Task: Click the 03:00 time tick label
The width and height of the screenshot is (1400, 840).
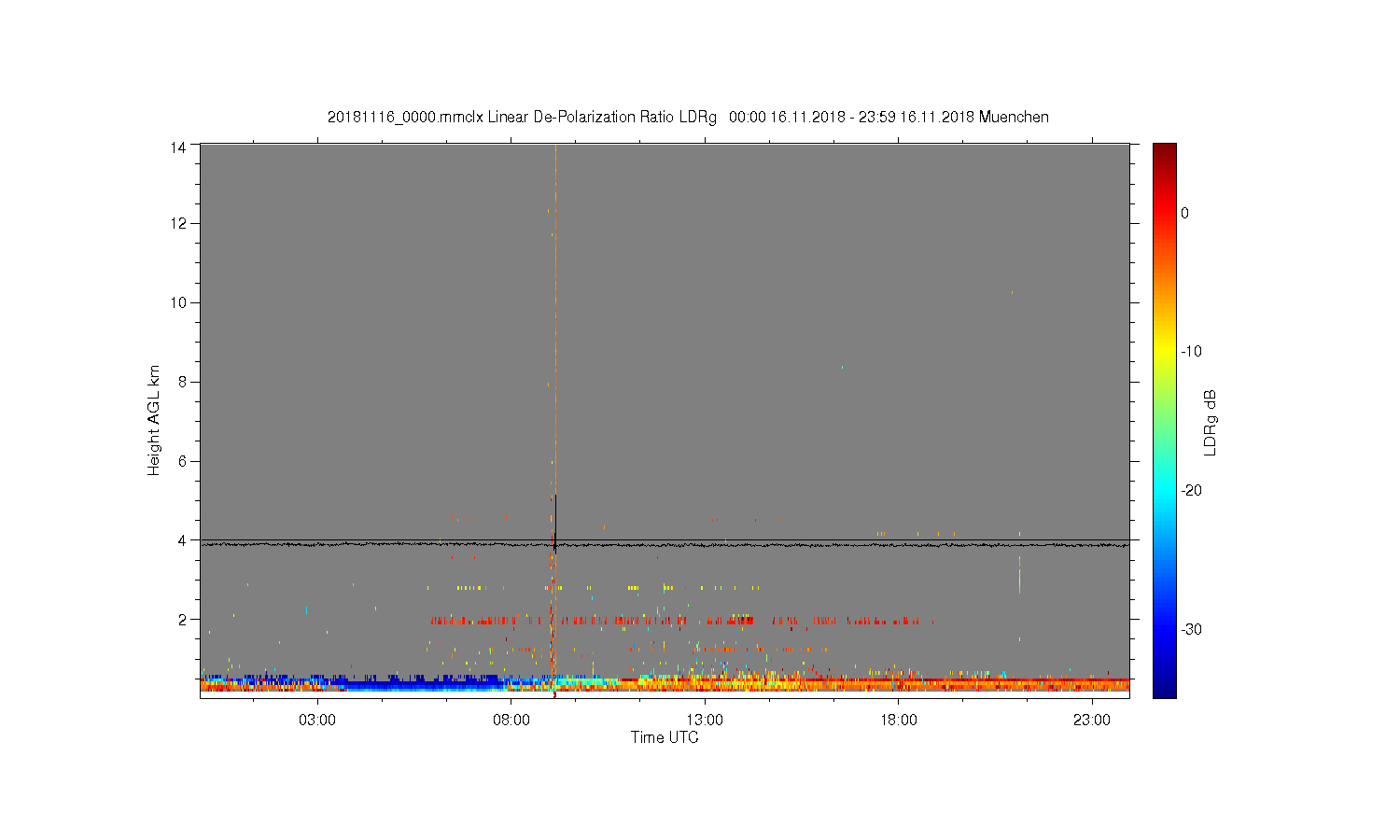Action: pyautogui.click(x=317, y=720)
